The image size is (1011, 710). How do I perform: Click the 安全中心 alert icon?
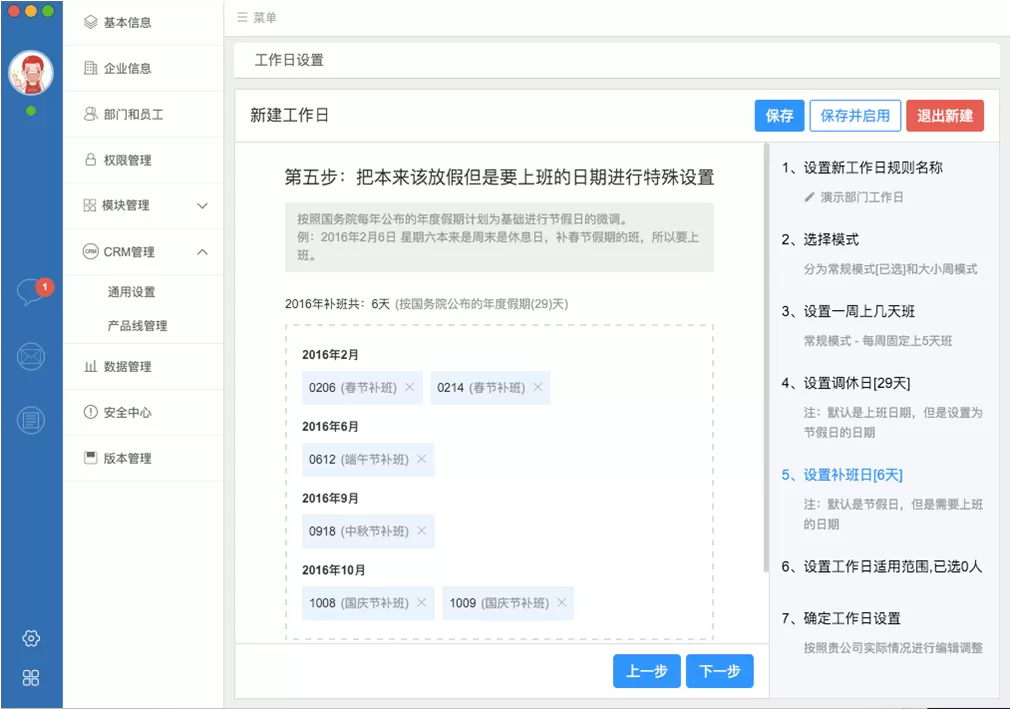(x=91, y=411)
